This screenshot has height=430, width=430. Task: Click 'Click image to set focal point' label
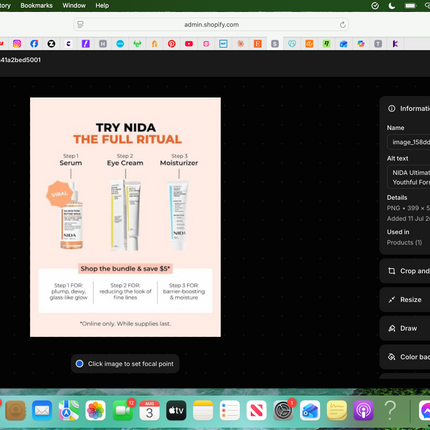click(131, 364)
